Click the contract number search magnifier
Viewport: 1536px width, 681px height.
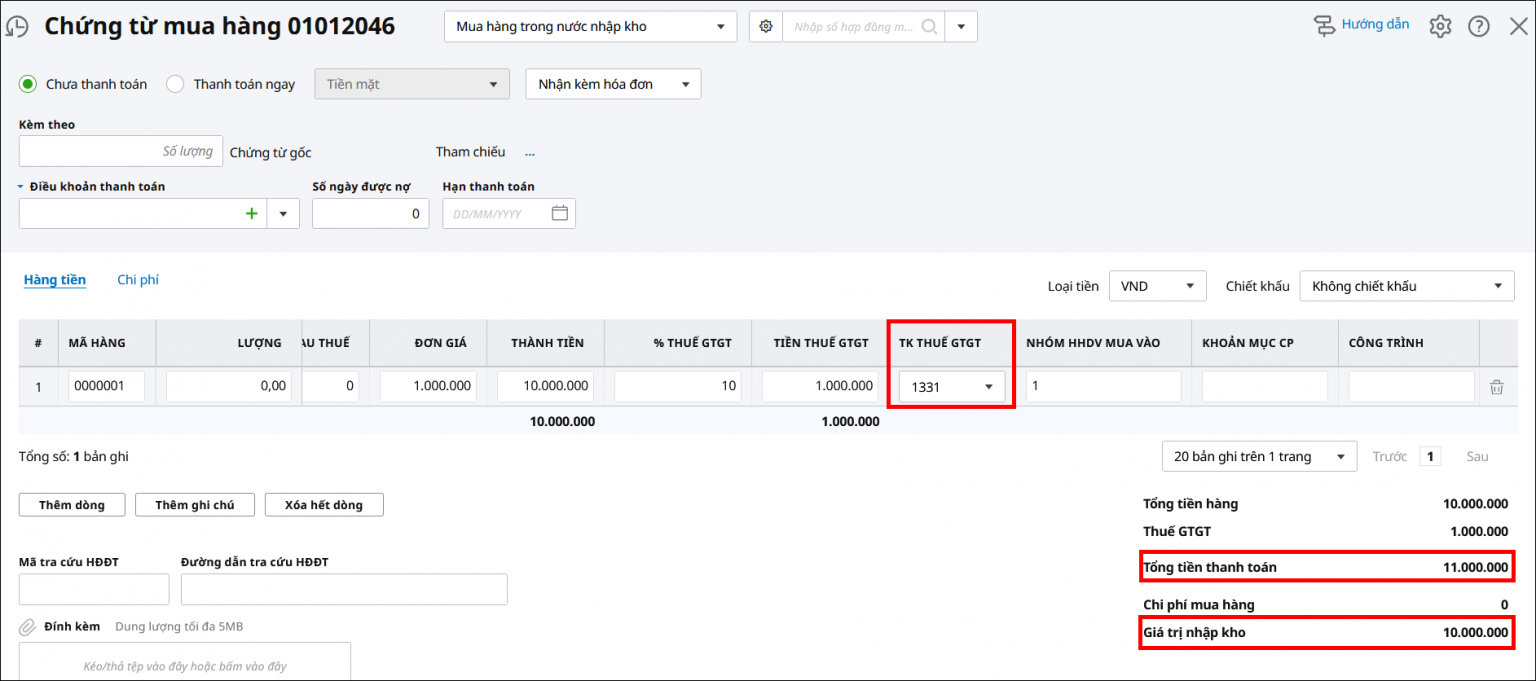pyautogui.click(x=929, y=27)
